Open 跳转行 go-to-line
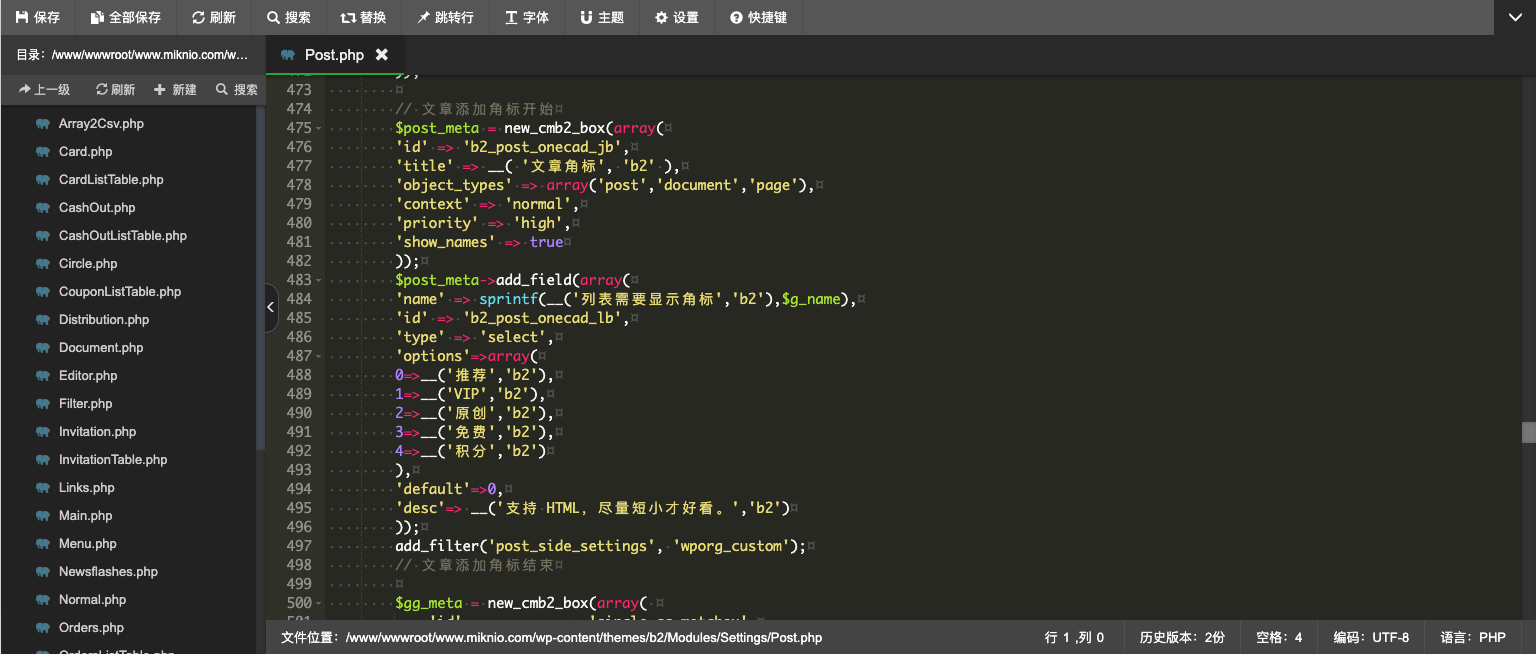The height and width of the screenshot is (654, 1536). (x=446, y=18)
